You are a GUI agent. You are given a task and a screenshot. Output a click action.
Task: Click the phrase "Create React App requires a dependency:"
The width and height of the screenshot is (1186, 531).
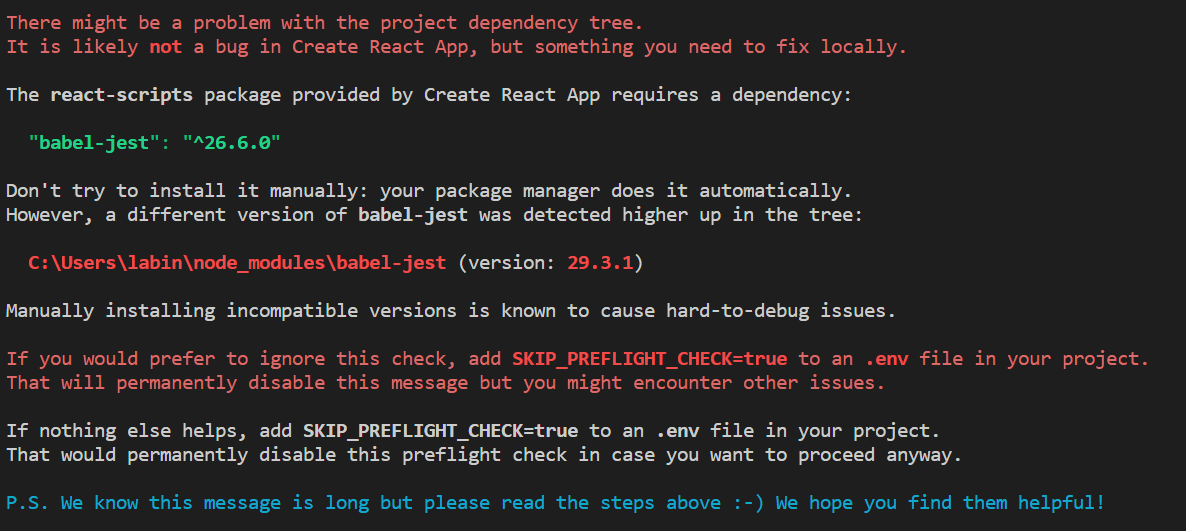point(638,95)
